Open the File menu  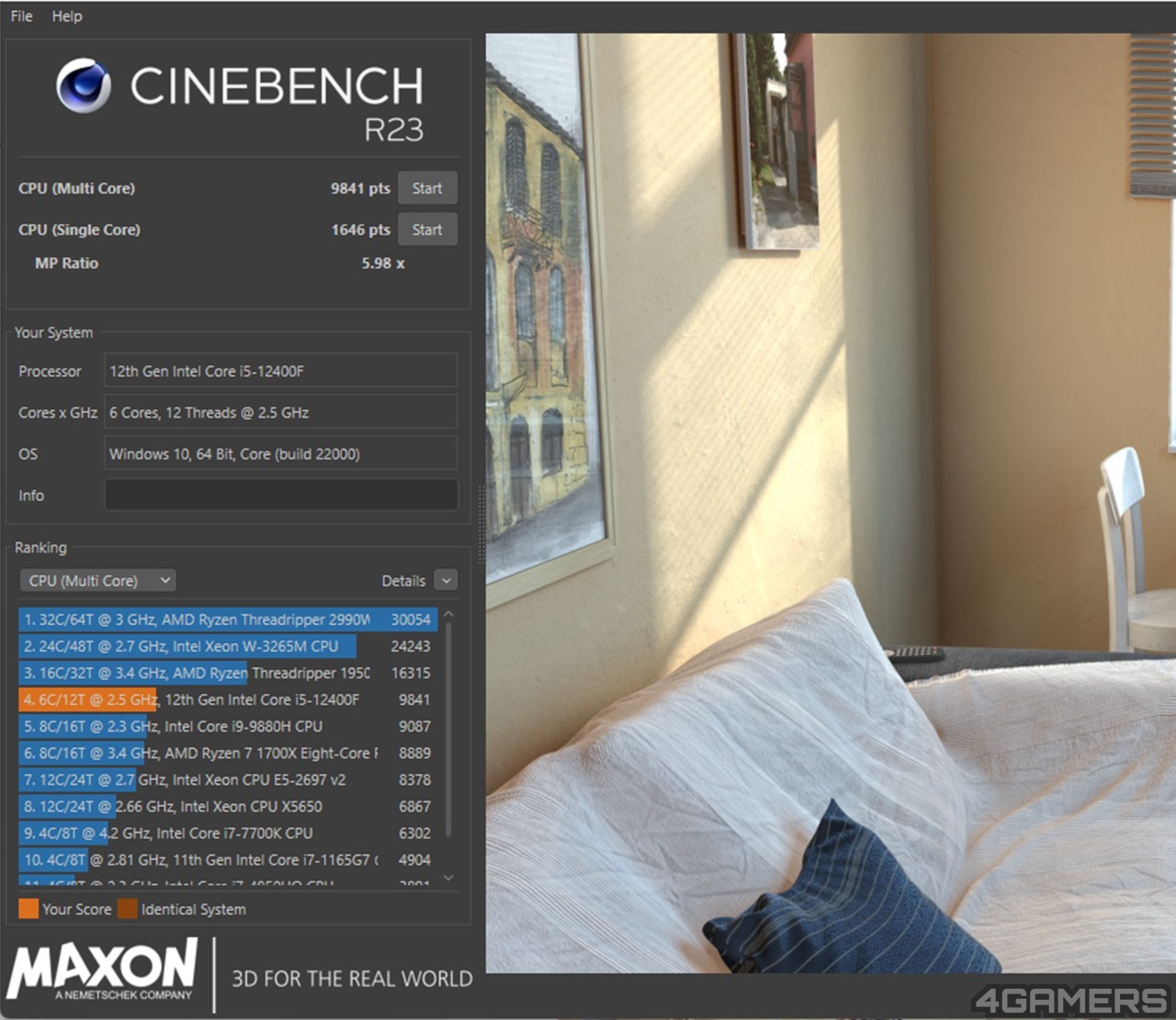21,16
